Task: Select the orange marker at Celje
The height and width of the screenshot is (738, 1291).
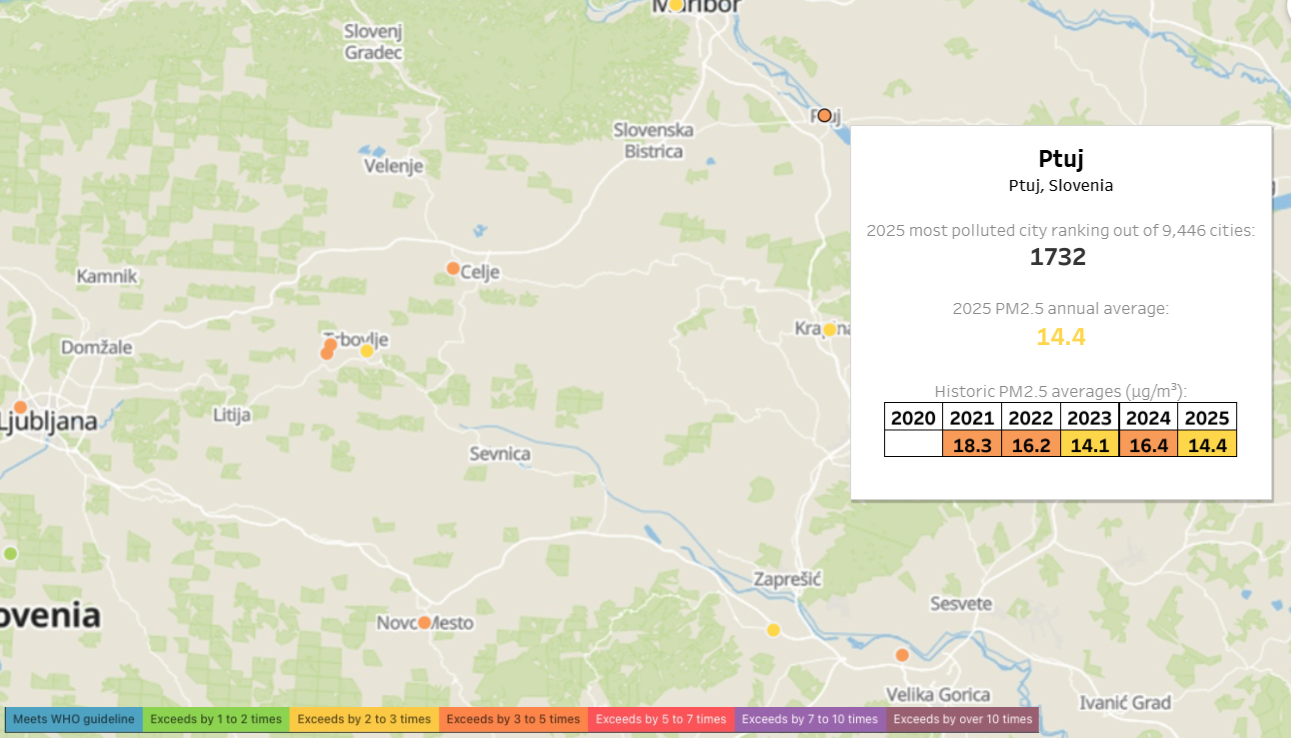Action: point(453,268)
